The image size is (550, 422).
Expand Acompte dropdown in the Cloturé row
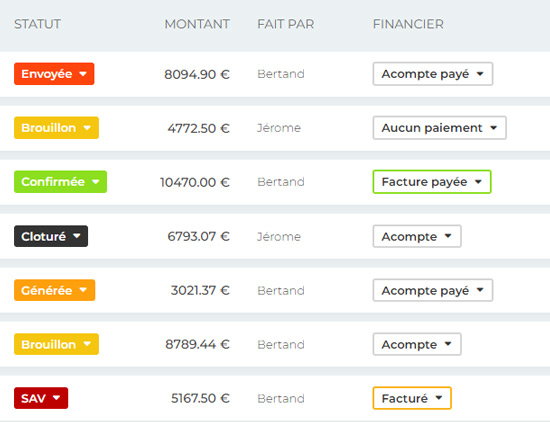pos(417,236)
